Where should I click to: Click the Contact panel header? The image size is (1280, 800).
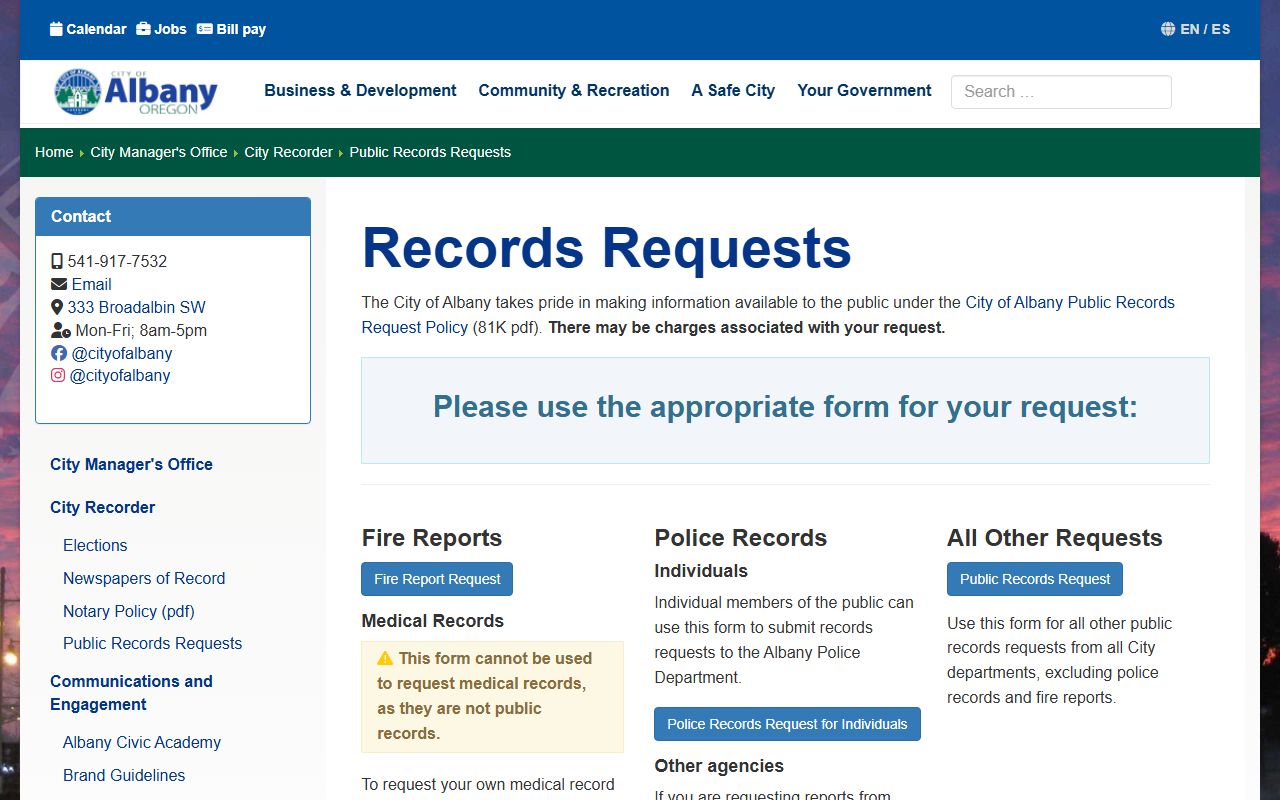(173, 216)
